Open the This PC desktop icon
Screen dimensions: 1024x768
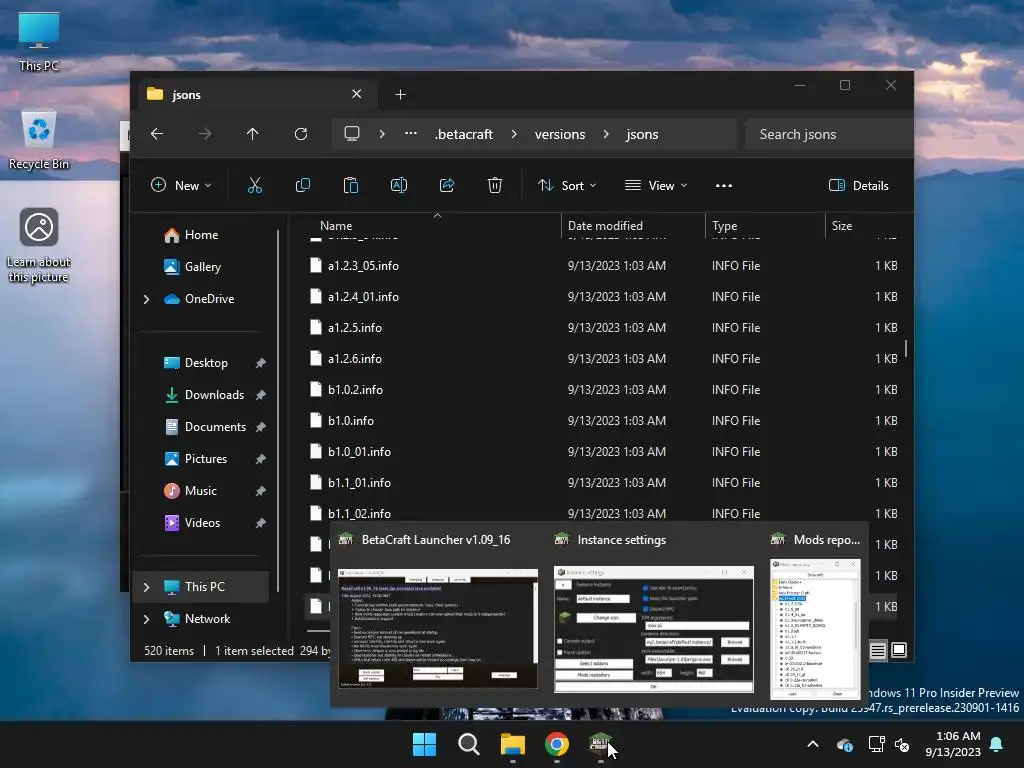pos(39,42)
